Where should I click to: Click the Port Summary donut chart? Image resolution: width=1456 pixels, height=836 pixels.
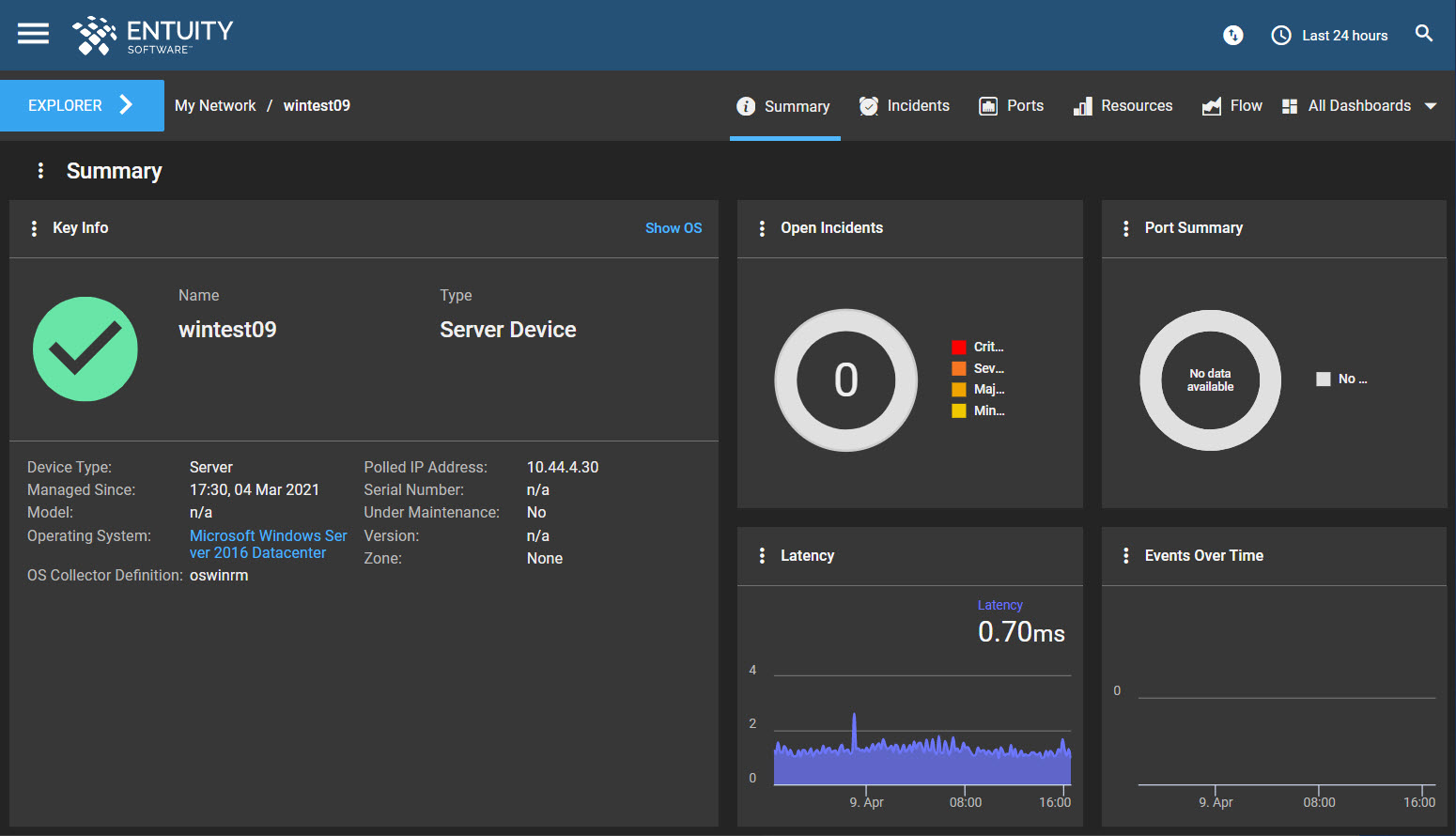pyautogui.click(x=1211, y=380)
